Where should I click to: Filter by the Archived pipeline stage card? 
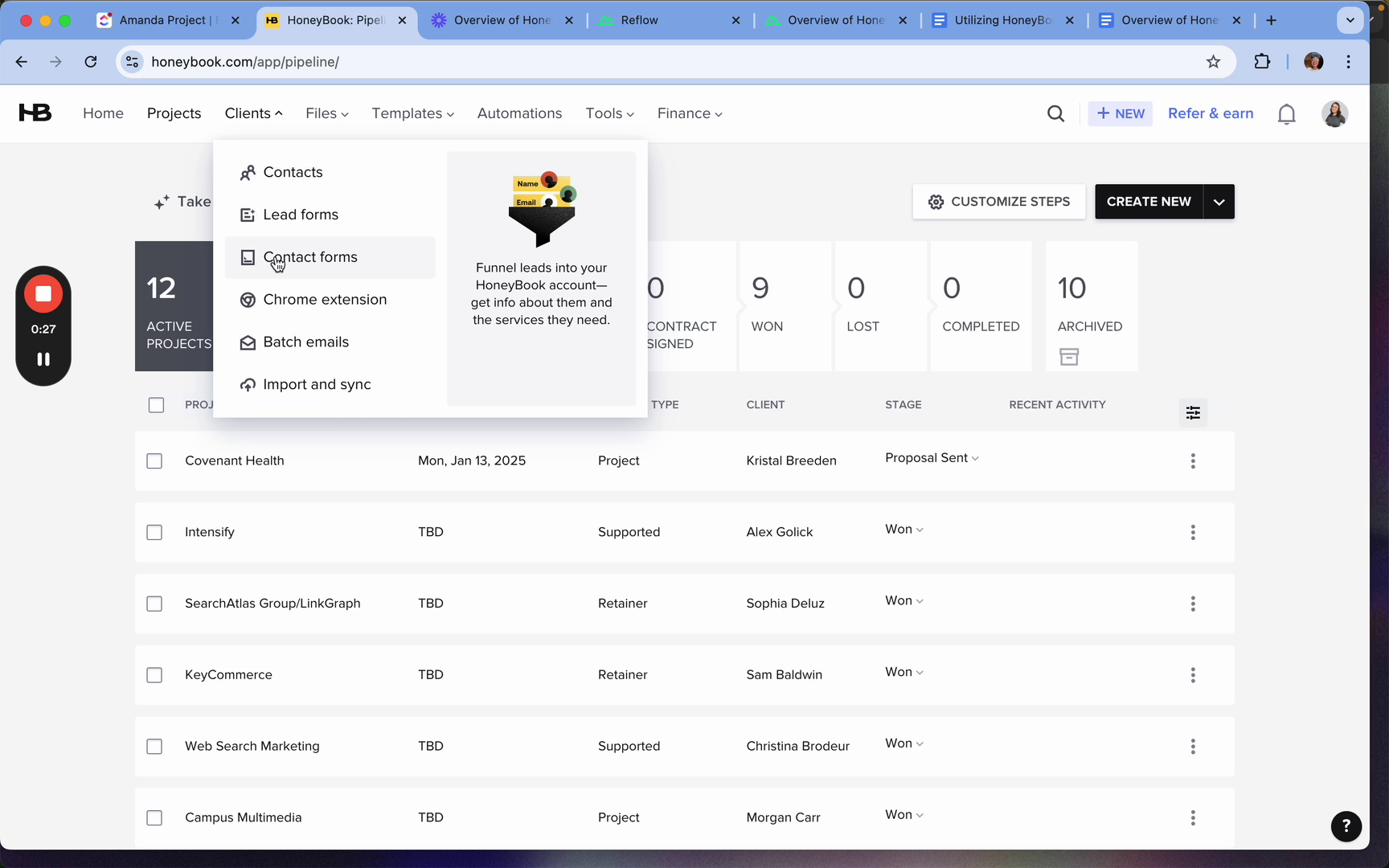click(x=1092, y=306)
